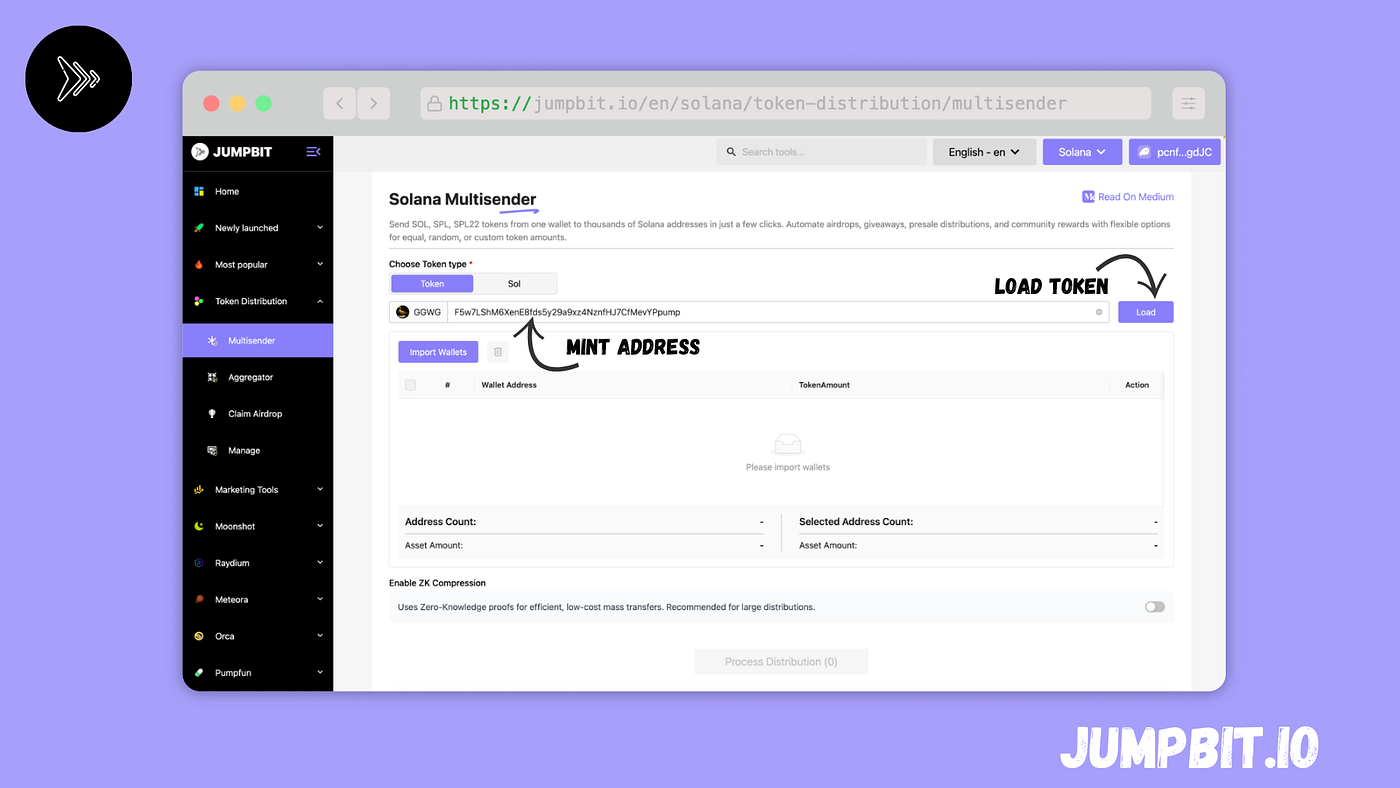The height and width of the screenshot is (788, 1400).
Task: Click the Address Count label
Action: click(x=440, y=522)
